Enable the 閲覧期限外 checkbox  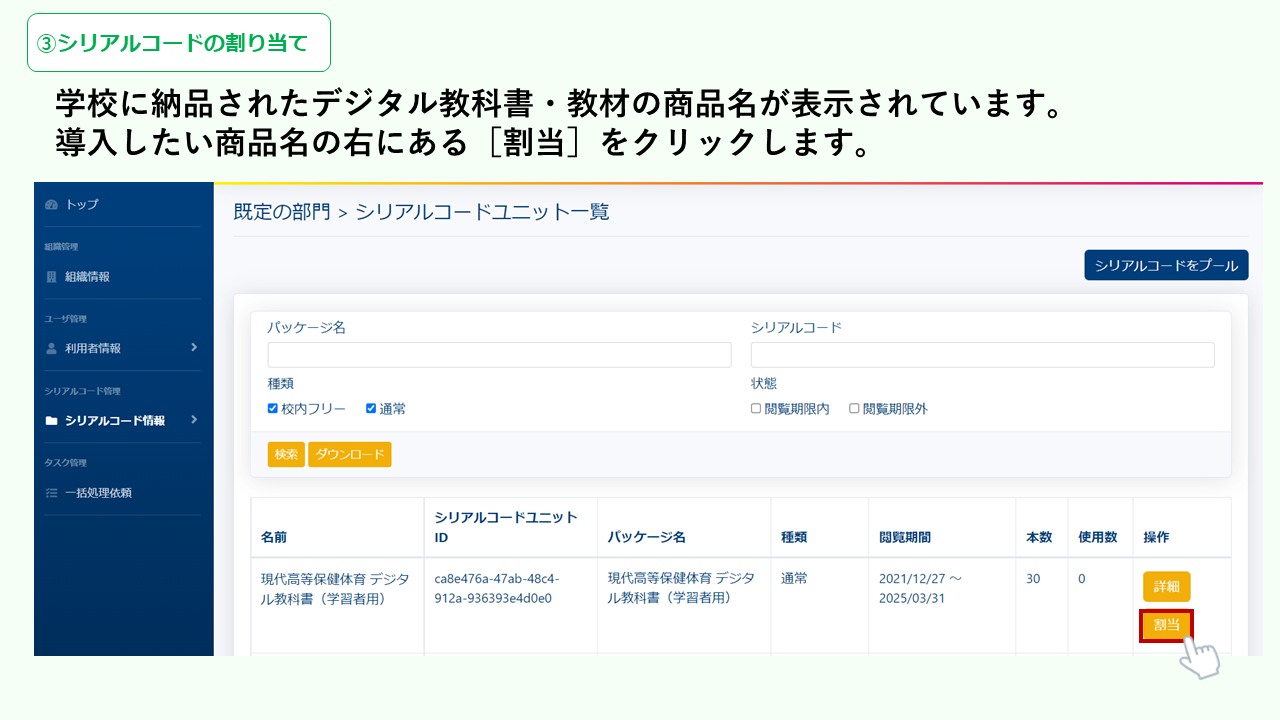point(854,409)
